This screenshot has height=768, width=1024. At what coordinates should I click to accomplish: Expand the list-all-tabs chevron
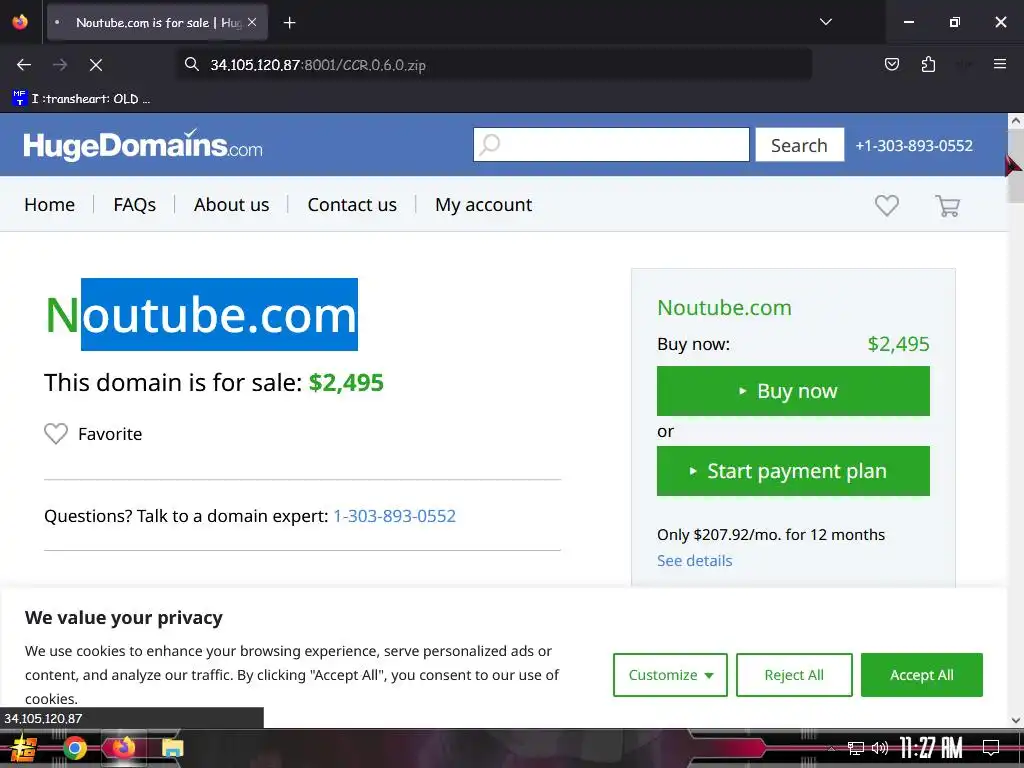[825, 22]
